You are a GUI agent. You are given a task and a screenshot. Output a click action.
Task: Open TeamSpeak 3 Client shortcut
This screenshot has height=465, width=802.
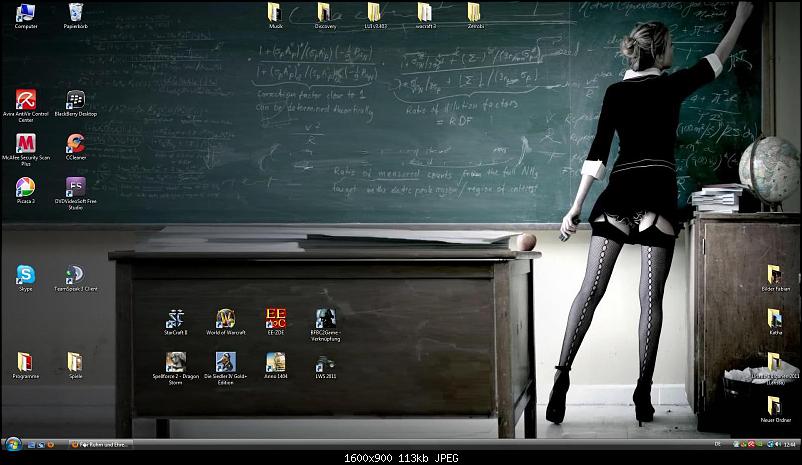75,274
